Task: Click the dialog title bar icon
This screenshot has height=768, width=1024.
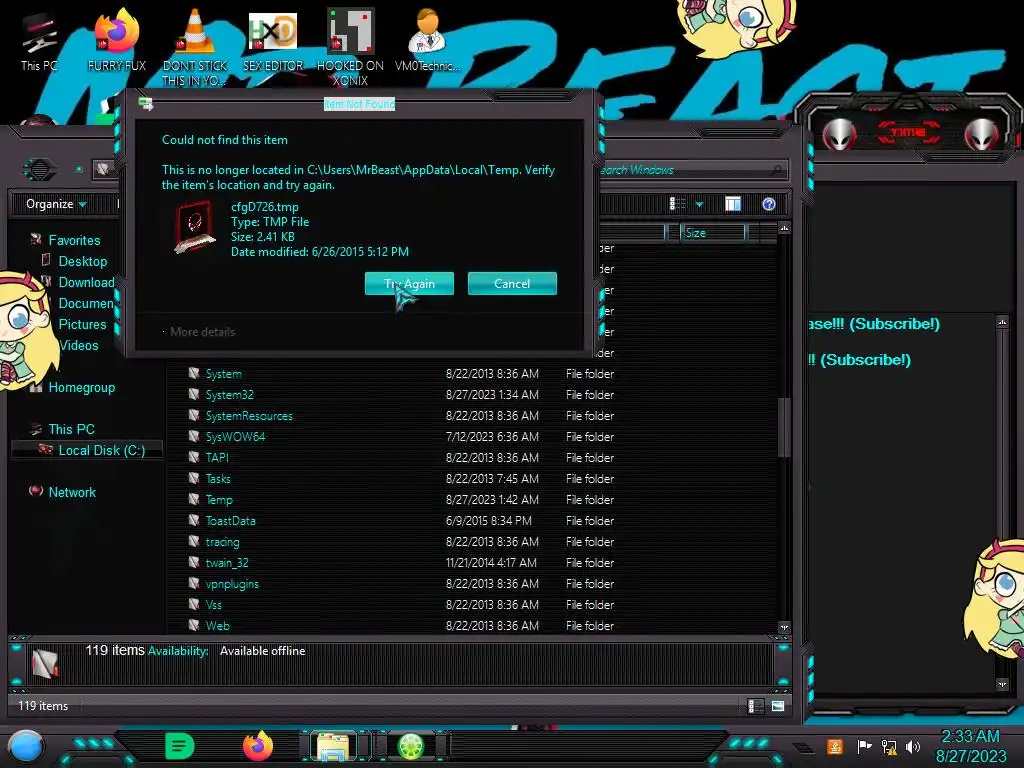Action: (146, 104)
